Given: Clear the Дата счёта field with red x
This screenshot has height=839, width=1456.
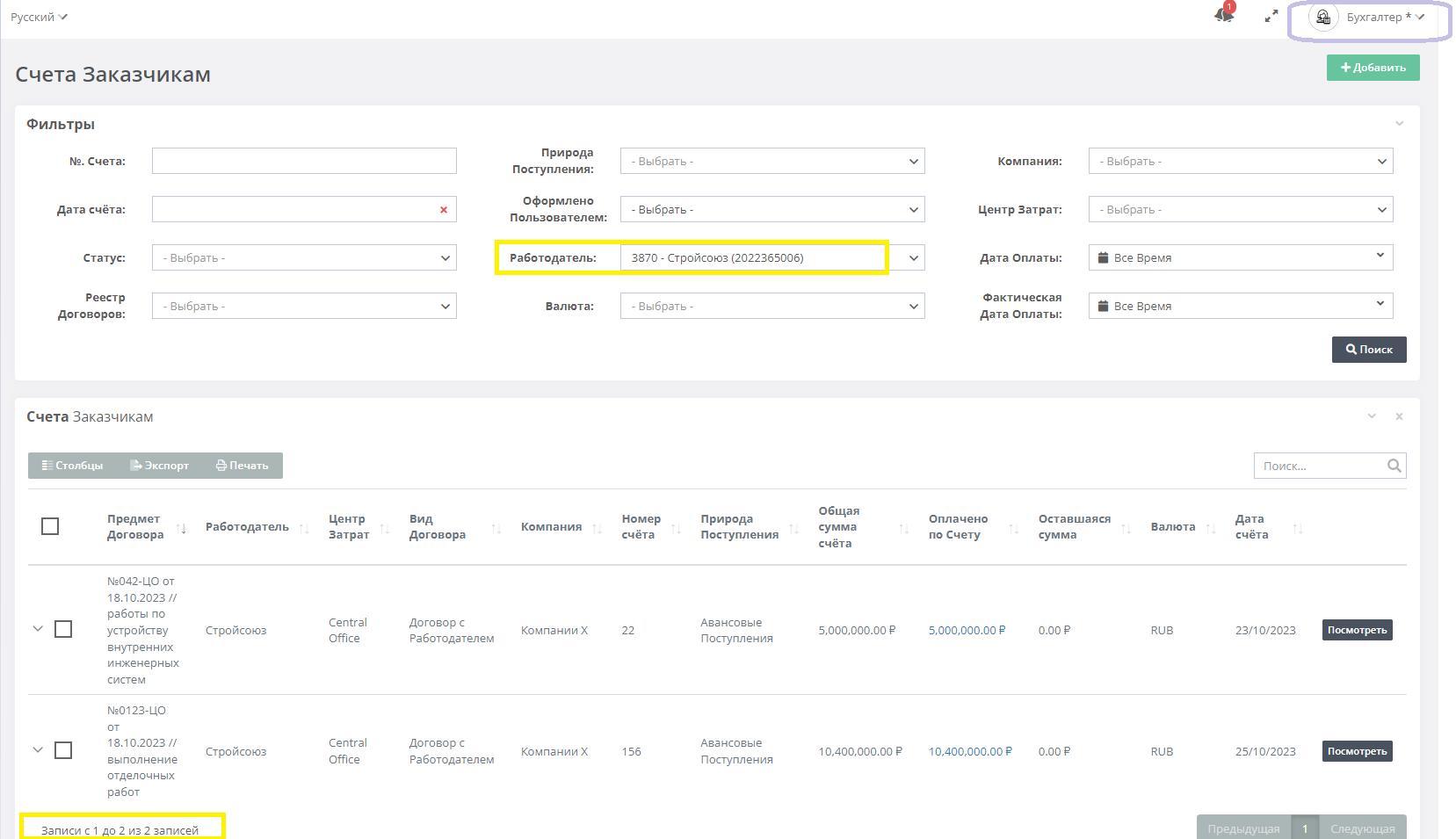Looking at the screenshot, I should tap(444, 209).
